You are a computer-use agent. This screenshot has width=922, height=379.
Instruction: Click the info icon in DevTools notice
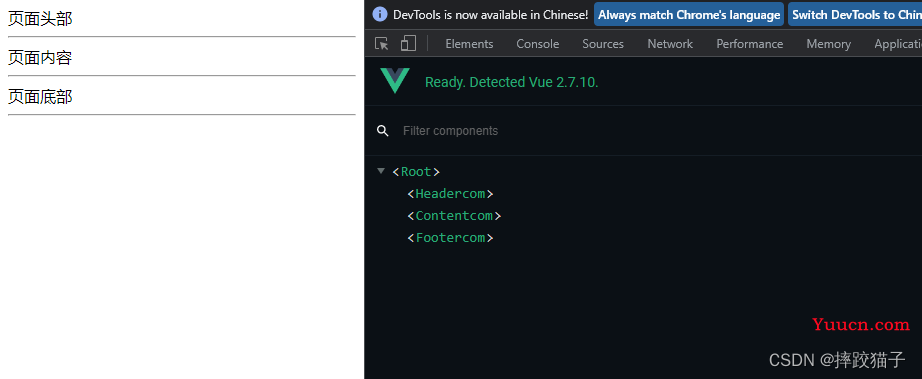[380, 14]
